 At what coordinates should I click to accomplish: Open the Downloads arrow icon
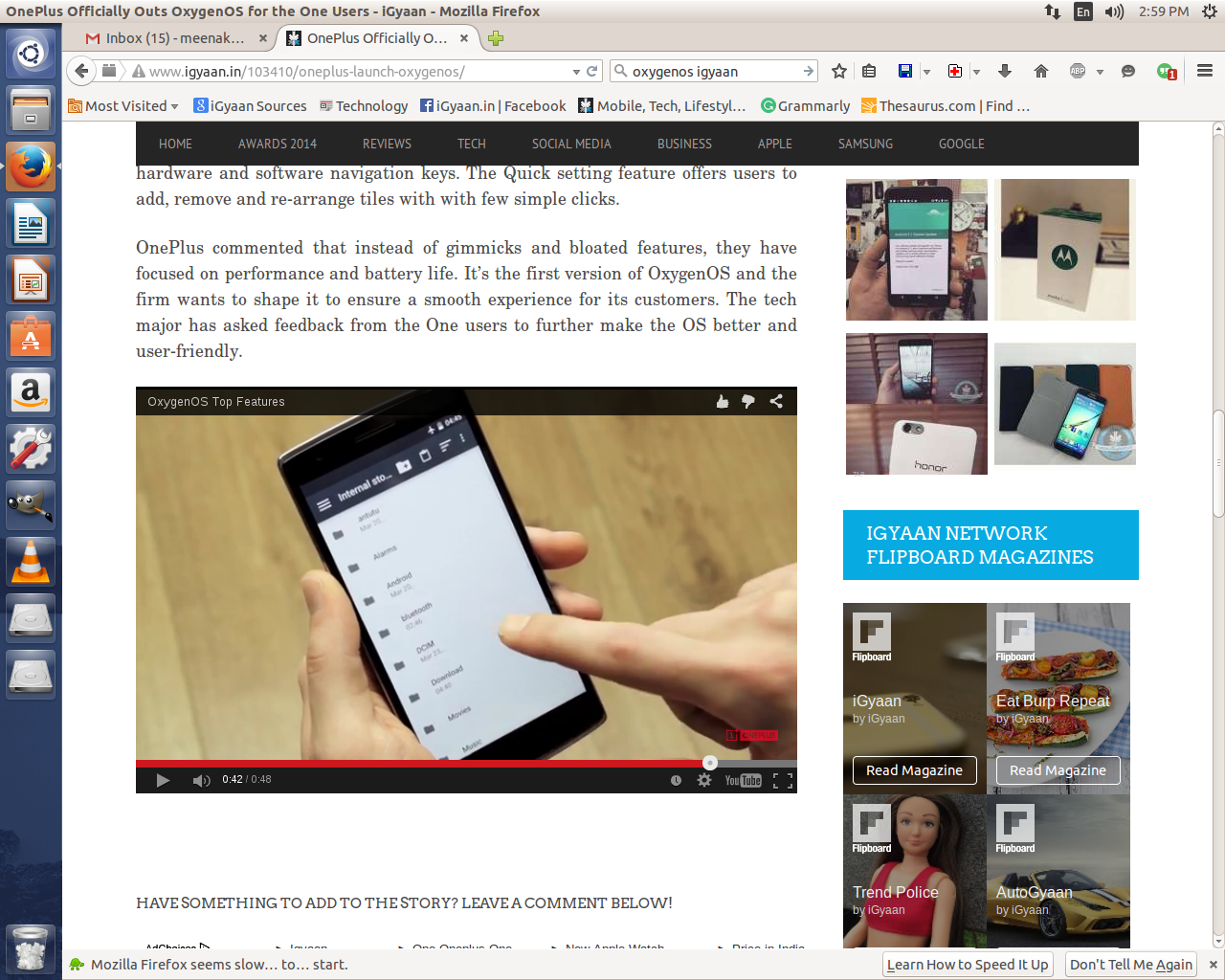click(x=1005, y=71)
